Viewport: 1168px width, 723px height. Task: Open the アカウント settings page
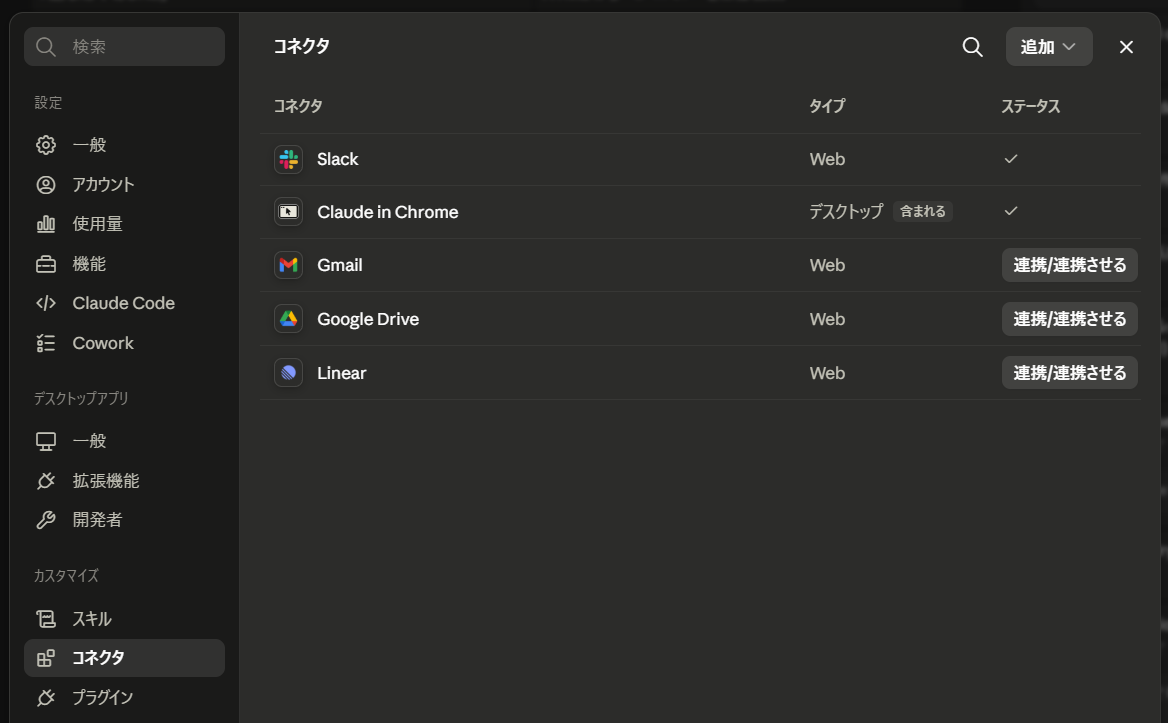(x=124, y=185)
